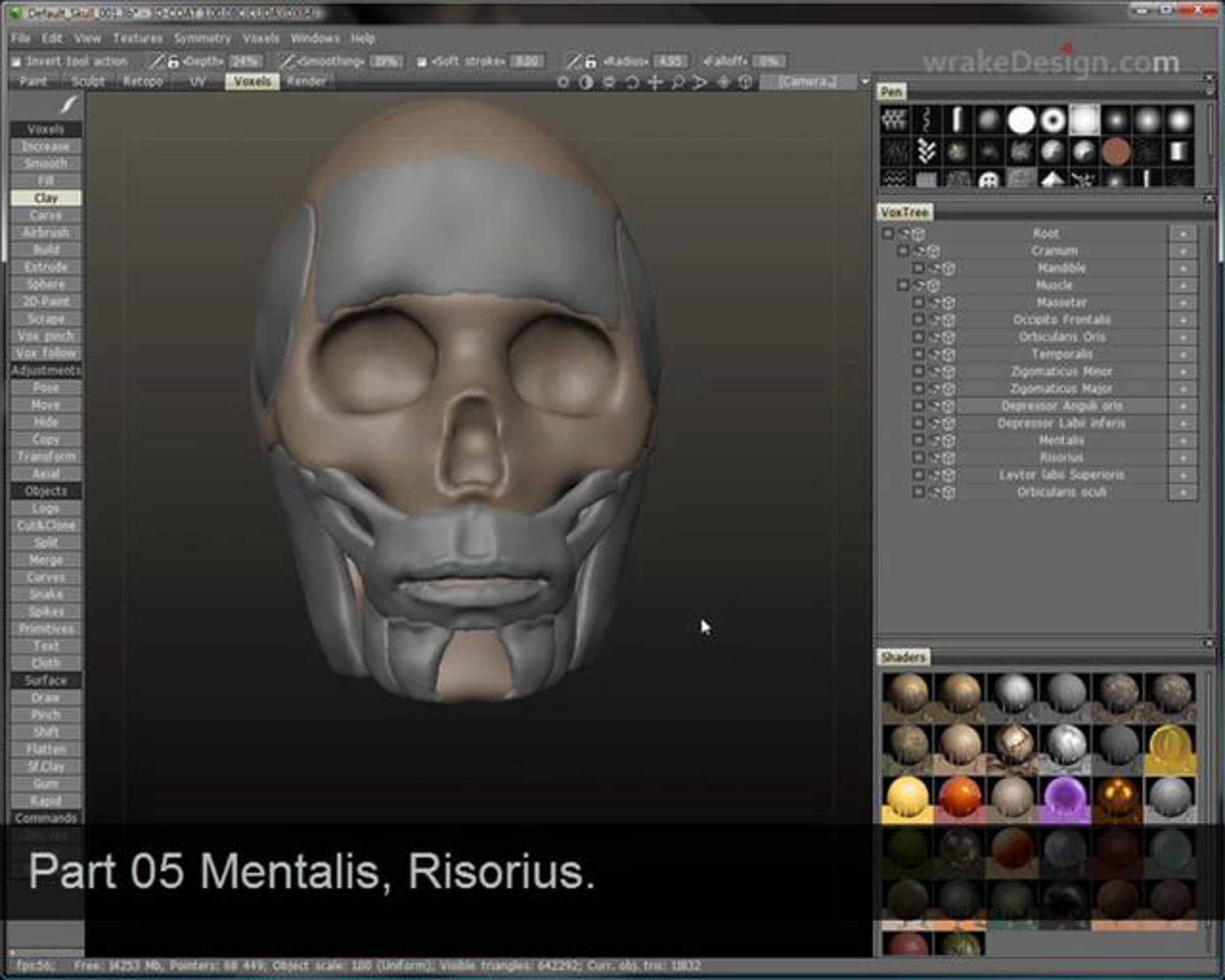
Task: Click the plus button on Risorius layer
Action: pos(1183,458)
